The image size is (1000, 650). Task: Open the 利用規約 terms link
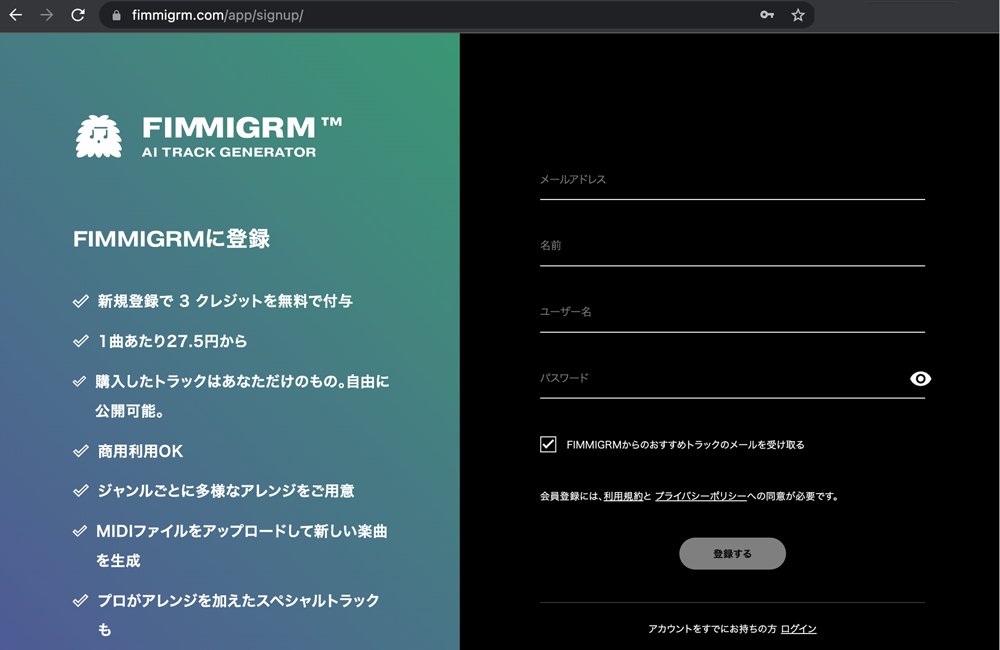tap(623, 496)
